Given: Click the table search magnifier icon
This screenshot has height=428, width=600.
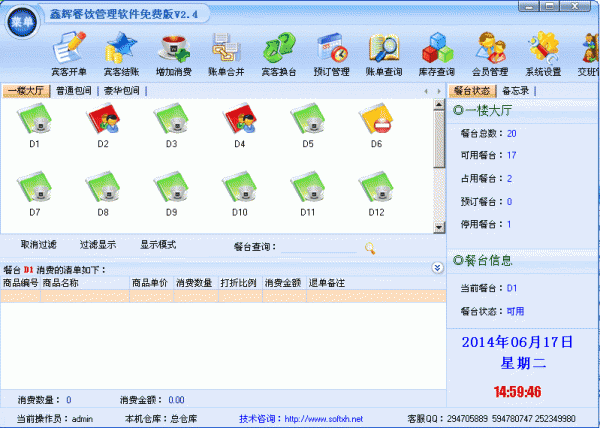Looking at the screenshot, I should [370, 248].
